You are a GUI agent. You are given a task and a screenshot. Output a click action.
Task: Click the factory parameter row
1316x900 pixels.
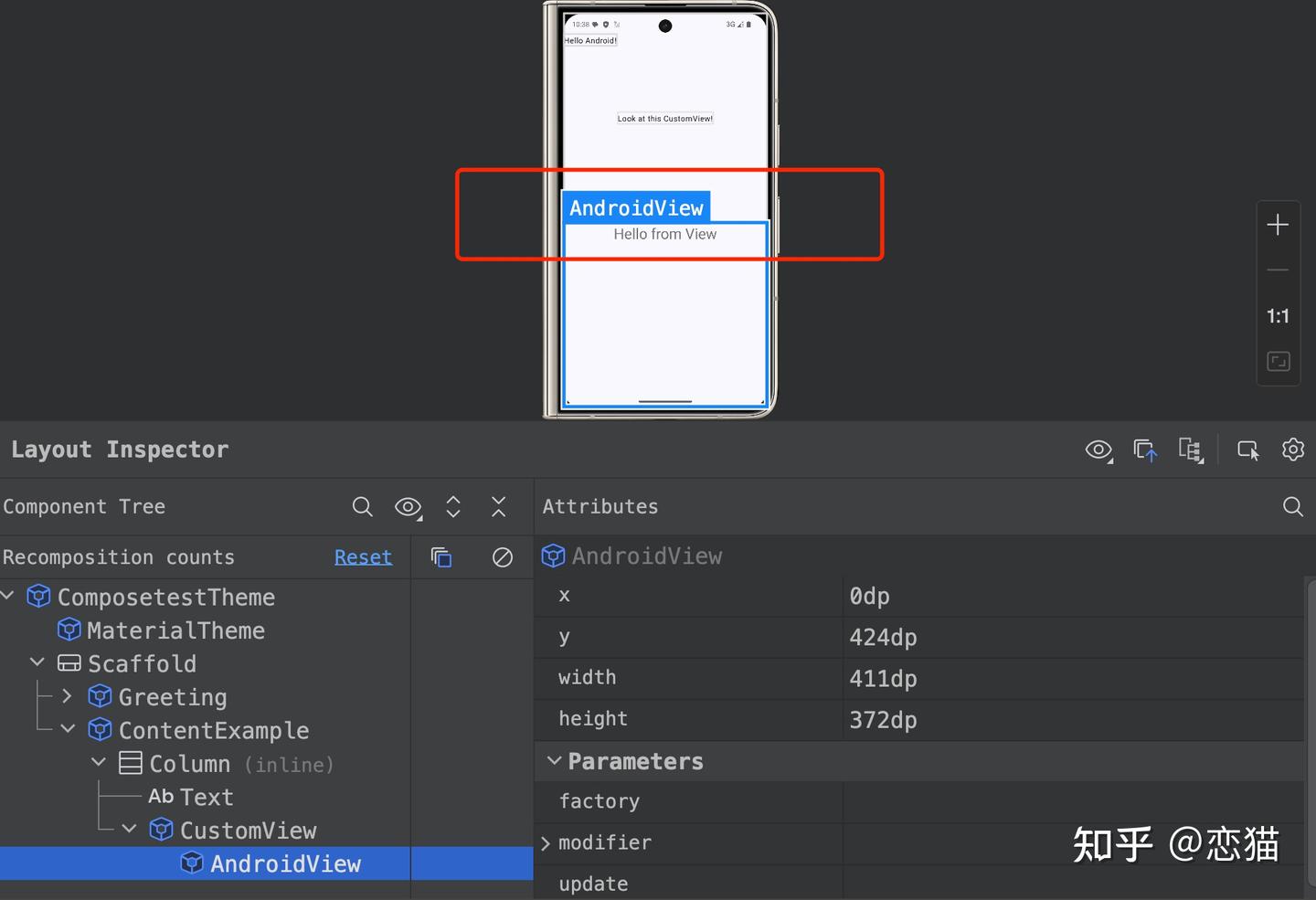pyautogui.click(x=919, y=801)
